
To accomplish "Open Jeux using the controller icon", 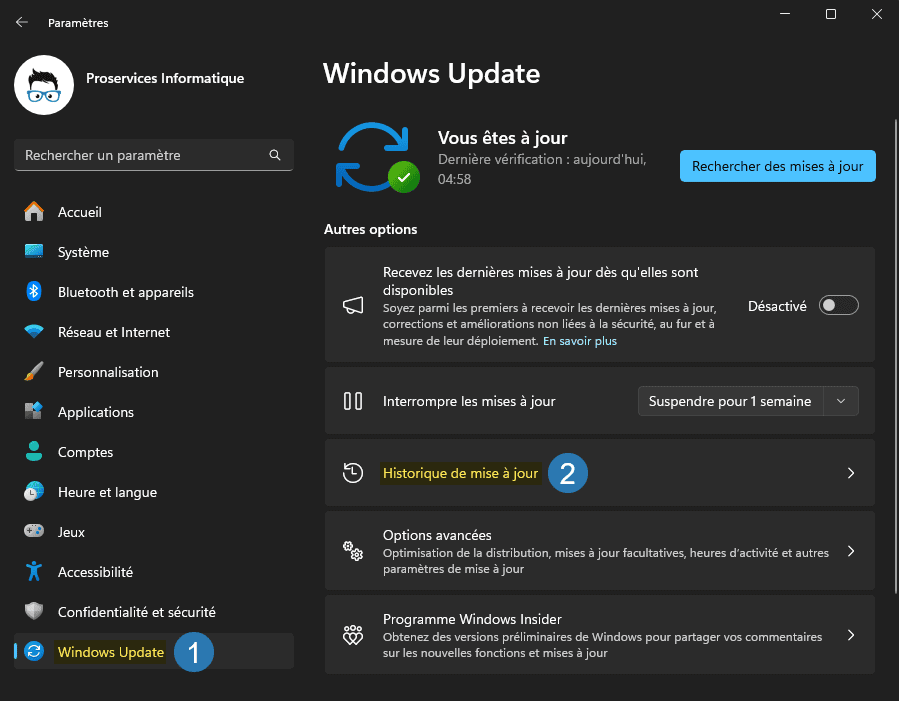I will pos(32,532).
